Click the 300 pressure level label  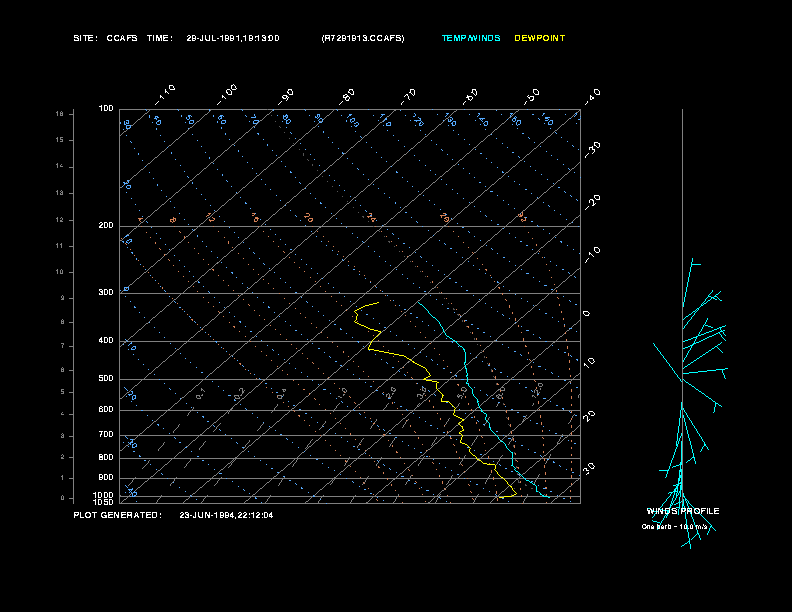pos(106,292)
